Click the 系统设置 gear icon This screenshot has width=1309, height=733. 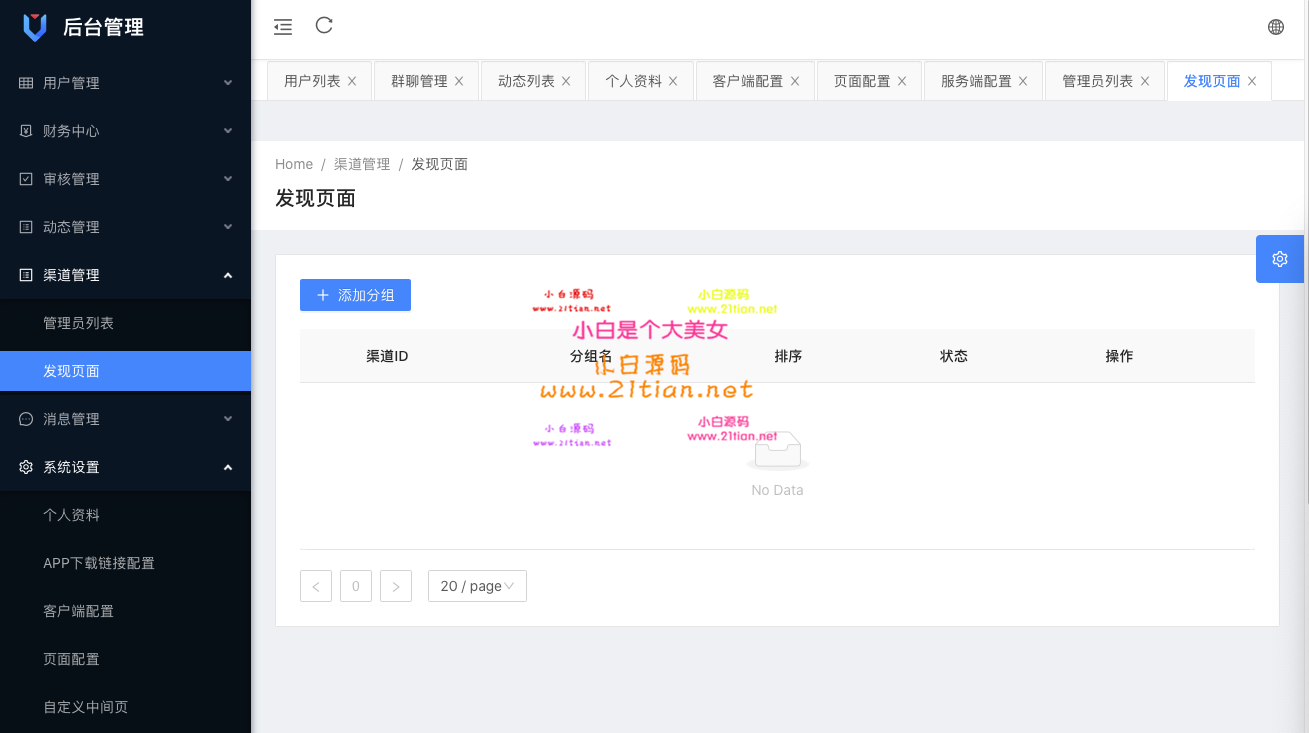pos(26,467)
